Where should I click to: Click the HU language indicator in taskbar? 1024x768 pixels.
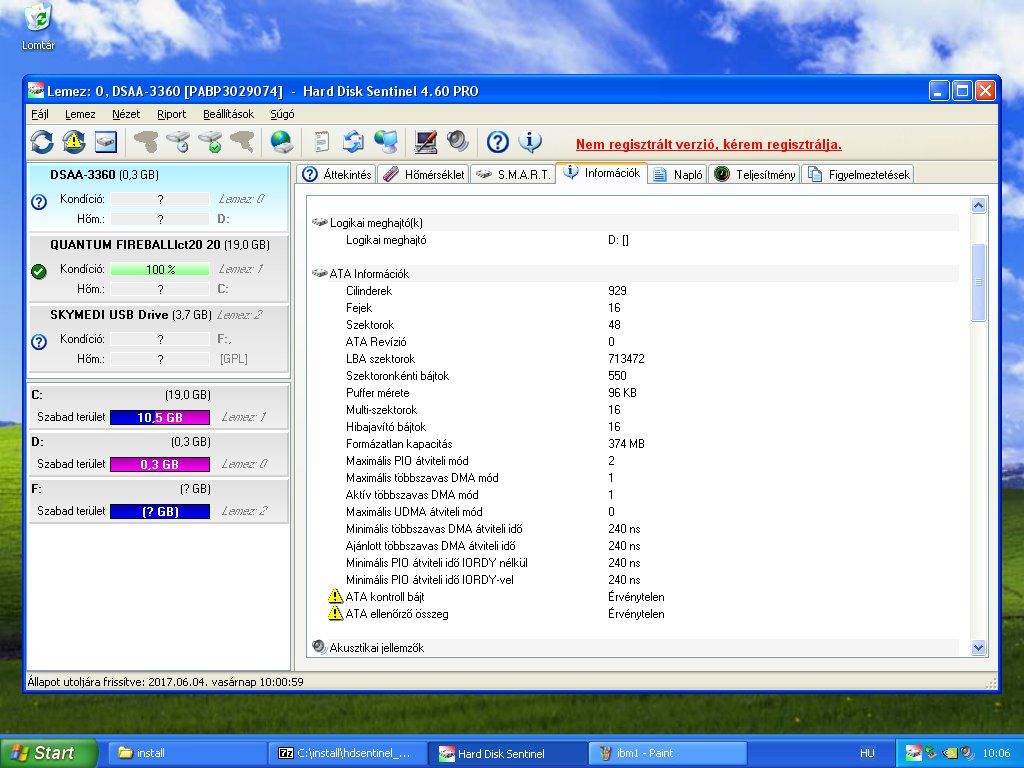pyautogui.click(x=867, y=753)
